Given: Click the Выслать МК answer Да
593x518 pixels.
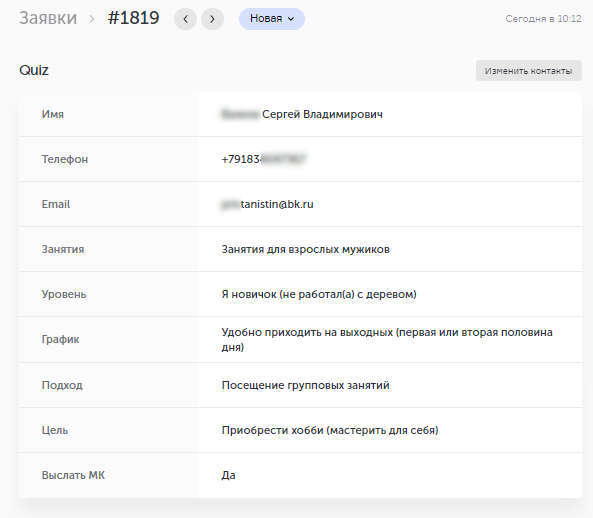Looking at the screenshot, I should coord(228,475).
